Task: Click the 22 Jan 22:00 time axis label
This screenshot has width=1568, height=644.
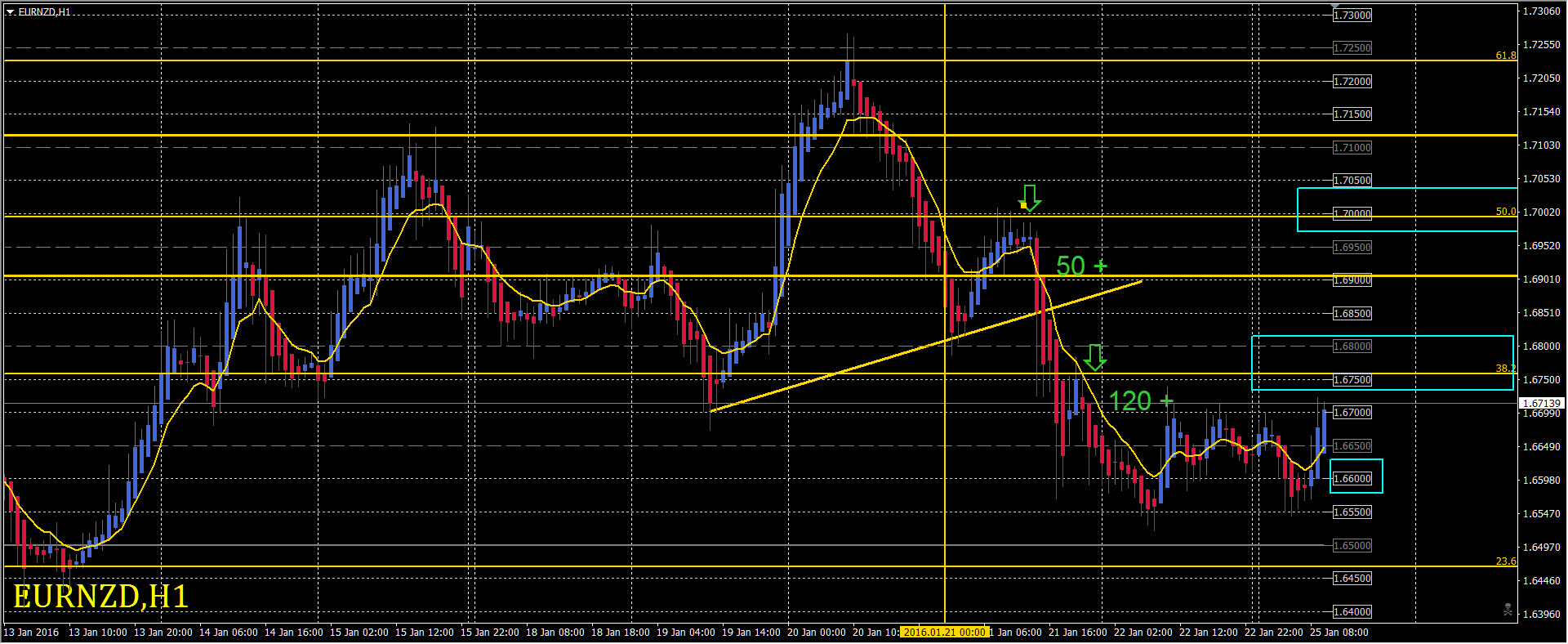Action: point(1274,633)
